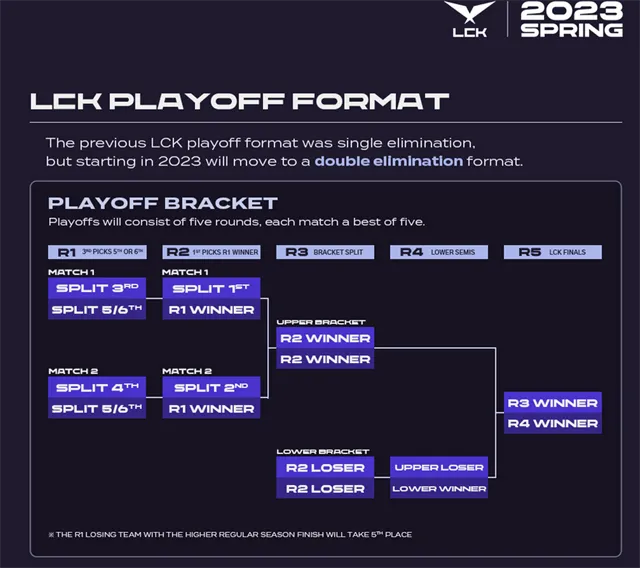Click the LOWER WINNER slot
The image size is (640, 568).
[x=439, y=488]
